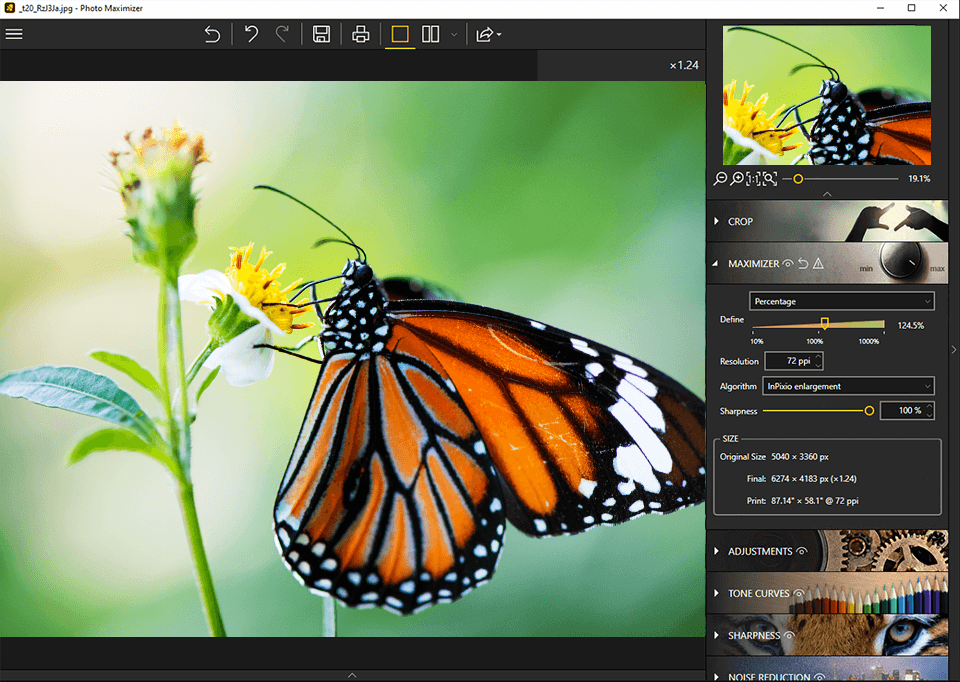960x682 pixels.
Task: Click the image preview thumbnail navigator
Action: click(x=827, y=94)
